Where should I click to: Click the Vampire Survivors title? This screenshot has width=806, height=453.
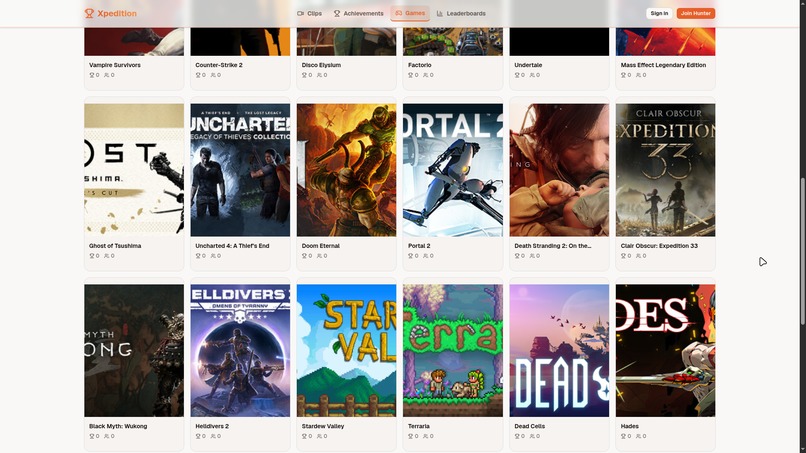[115, 65]
